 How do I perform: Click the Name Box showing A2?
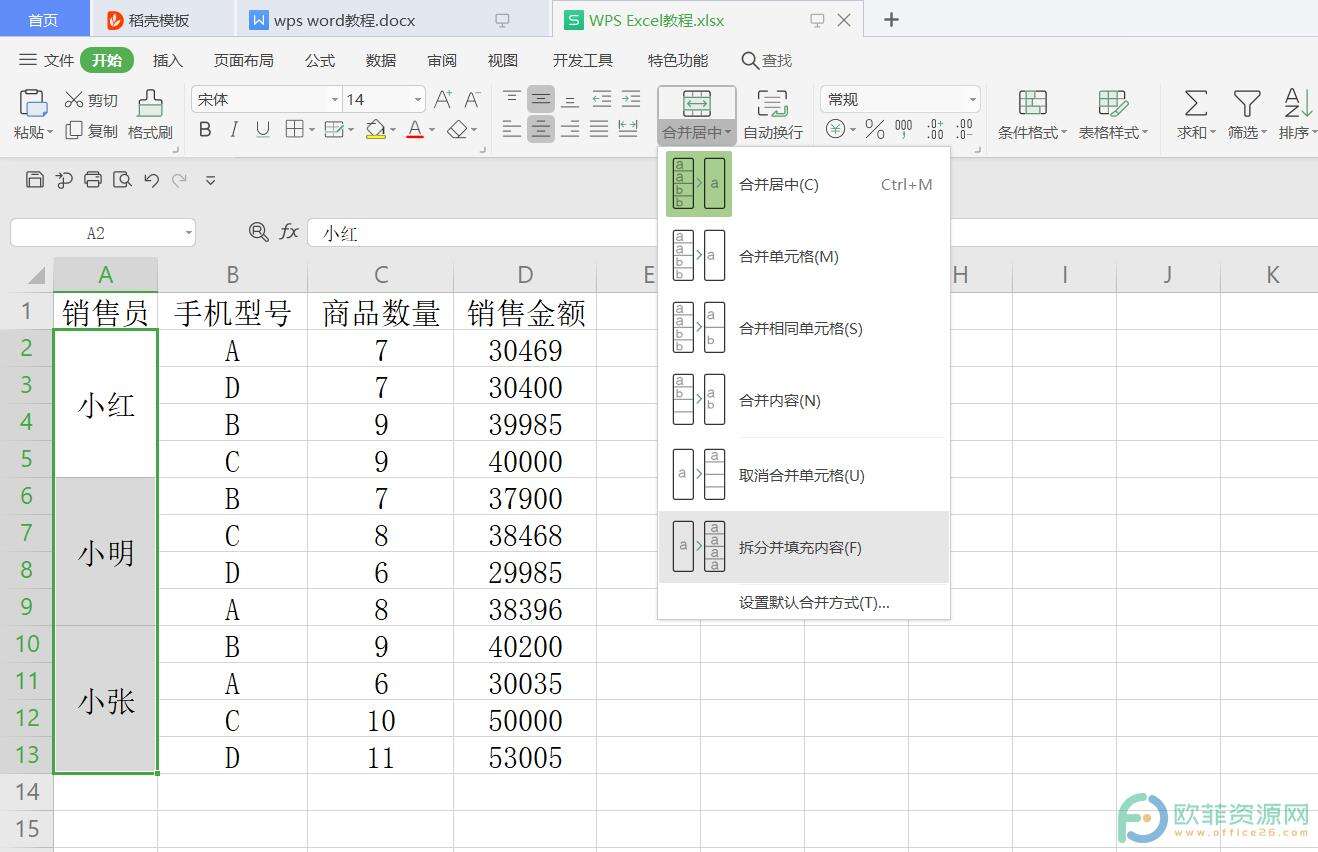(x=95, y=232)
